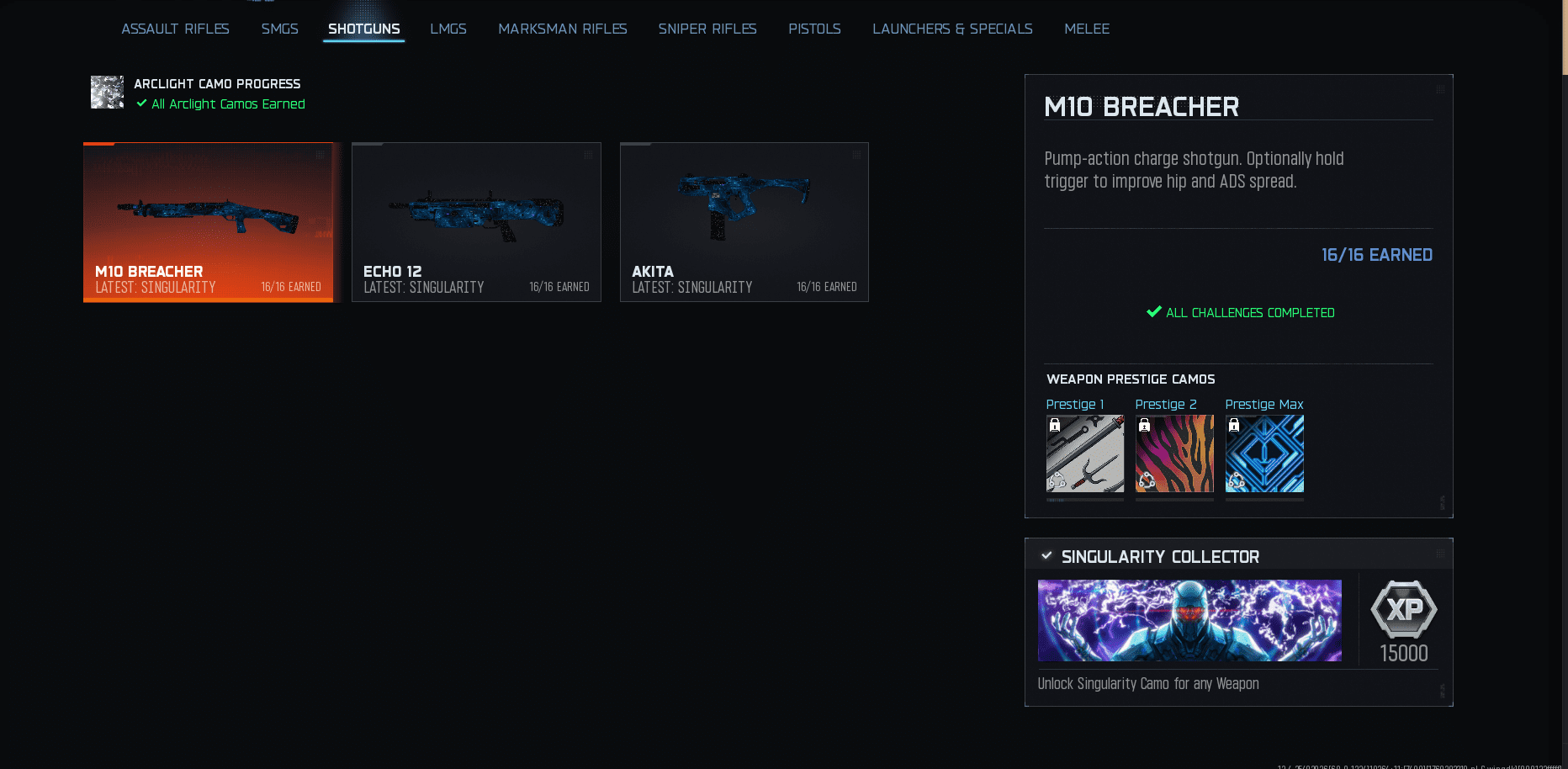1568x769 pixels.
Task: Select the Echo 12 shotgun card
Action: point(476,221)
